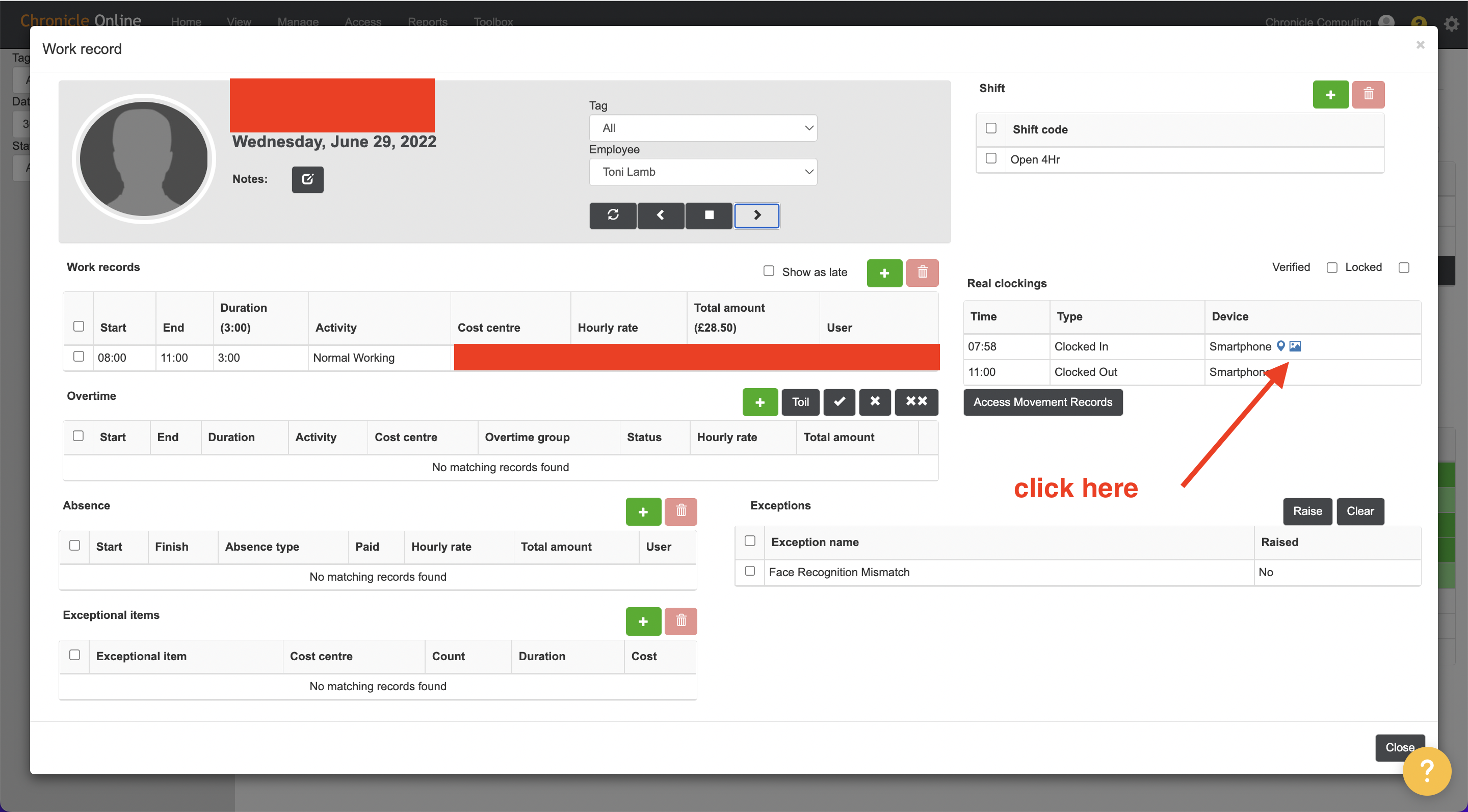
Task: Clear the raised exceptions
Action: pos(1360,511)
